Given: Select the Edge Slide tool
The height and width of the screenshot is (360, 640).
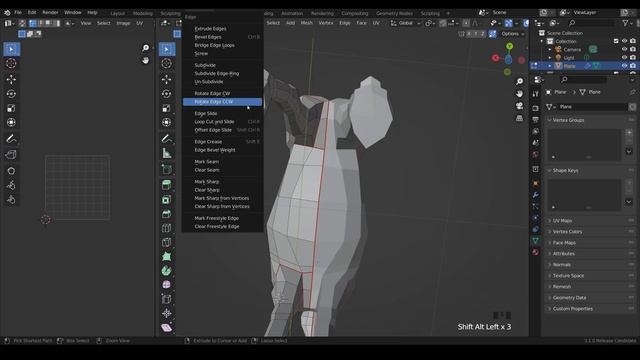Looking at the screenshot, I should tap(167, 299).
